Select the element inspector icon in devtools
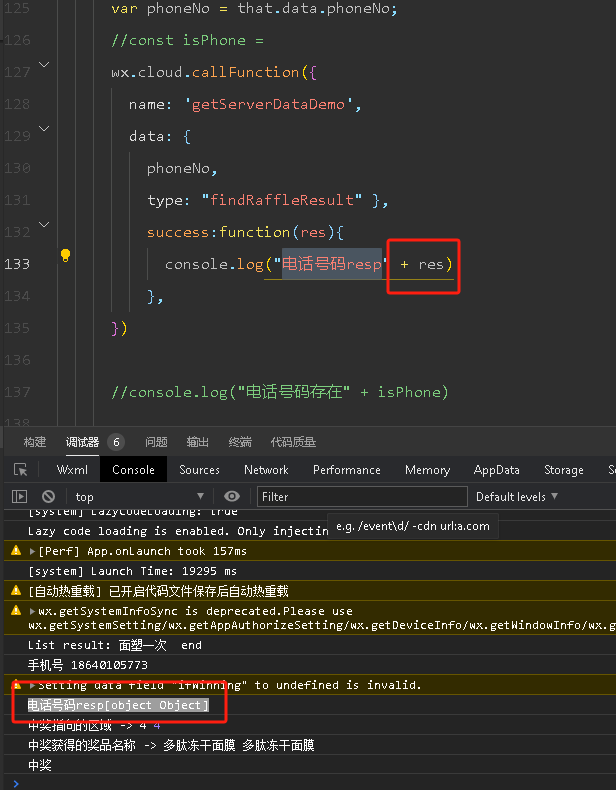 pos(21,470)
